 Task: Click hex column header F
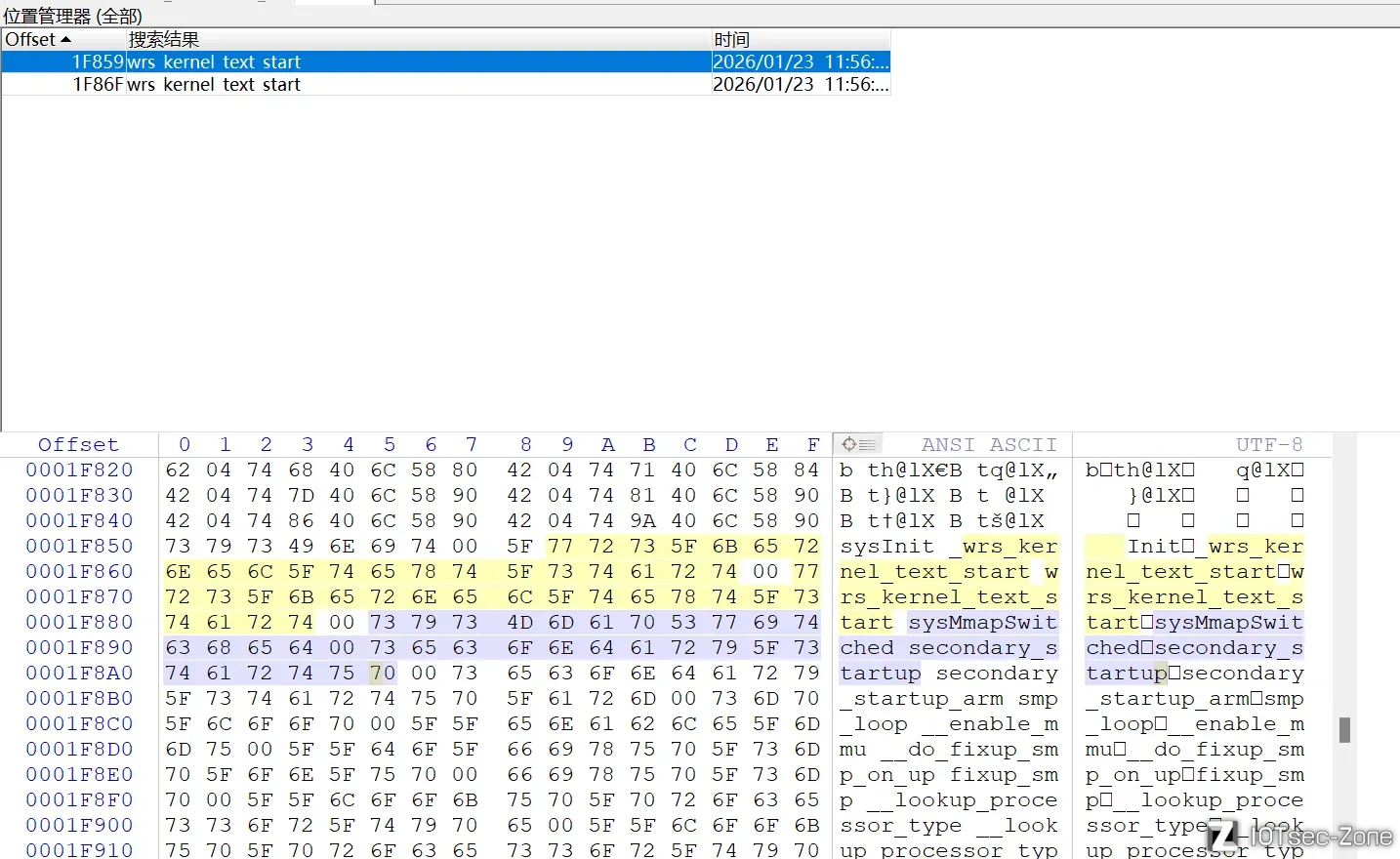click(812, 444)
